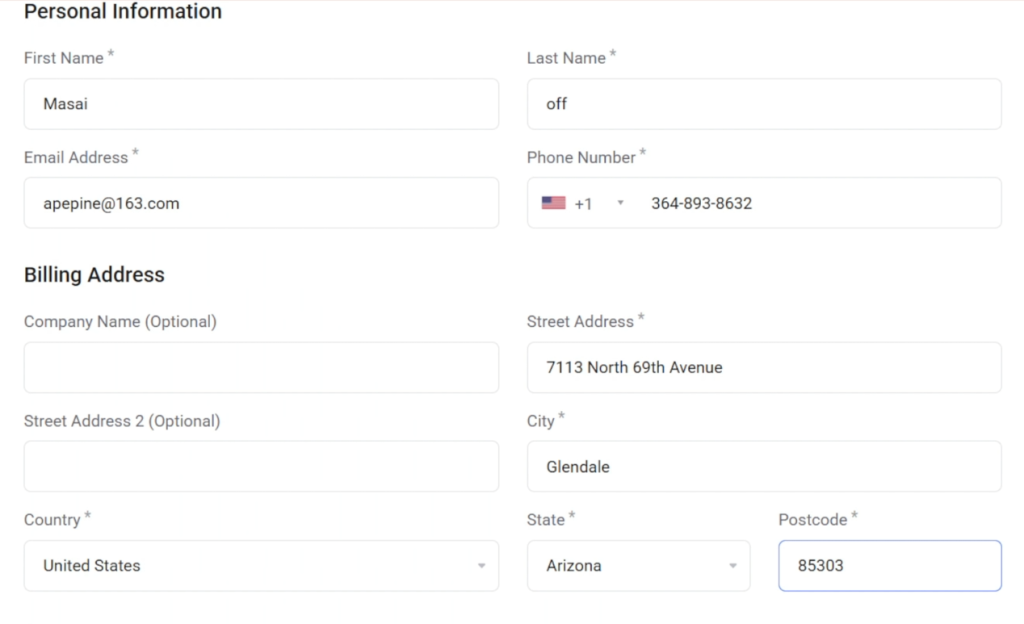The width and height of the screenshot is (1024, 624).
Task: Focus the empty Company Name field
Action: click(261, 367)
